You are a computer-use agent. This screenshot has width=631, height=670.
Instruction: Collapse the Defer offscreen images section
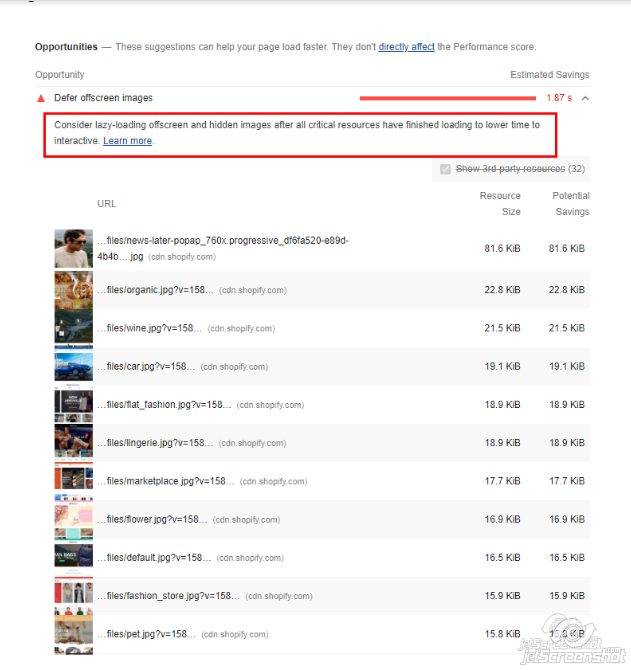pyautogui.click(x=585, y=98)
